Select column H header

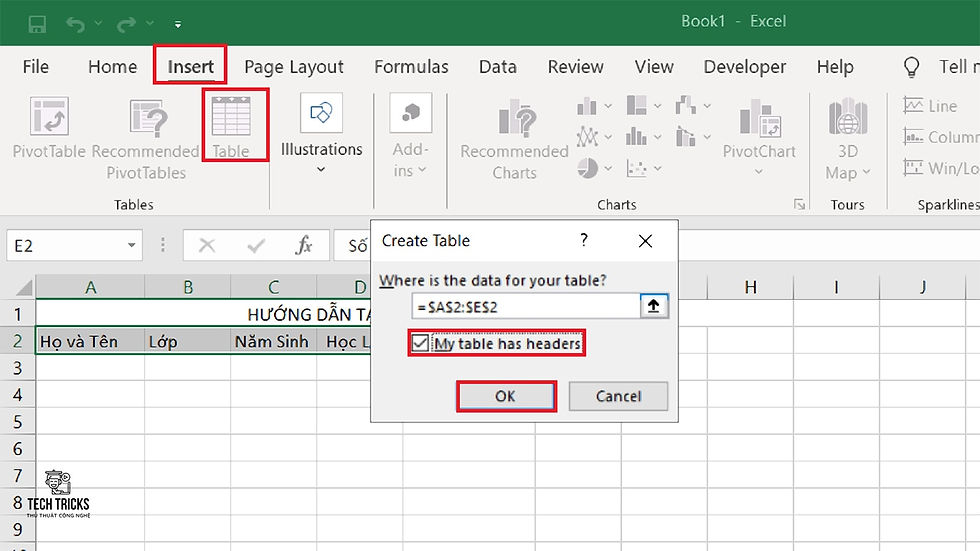(751, 287)
